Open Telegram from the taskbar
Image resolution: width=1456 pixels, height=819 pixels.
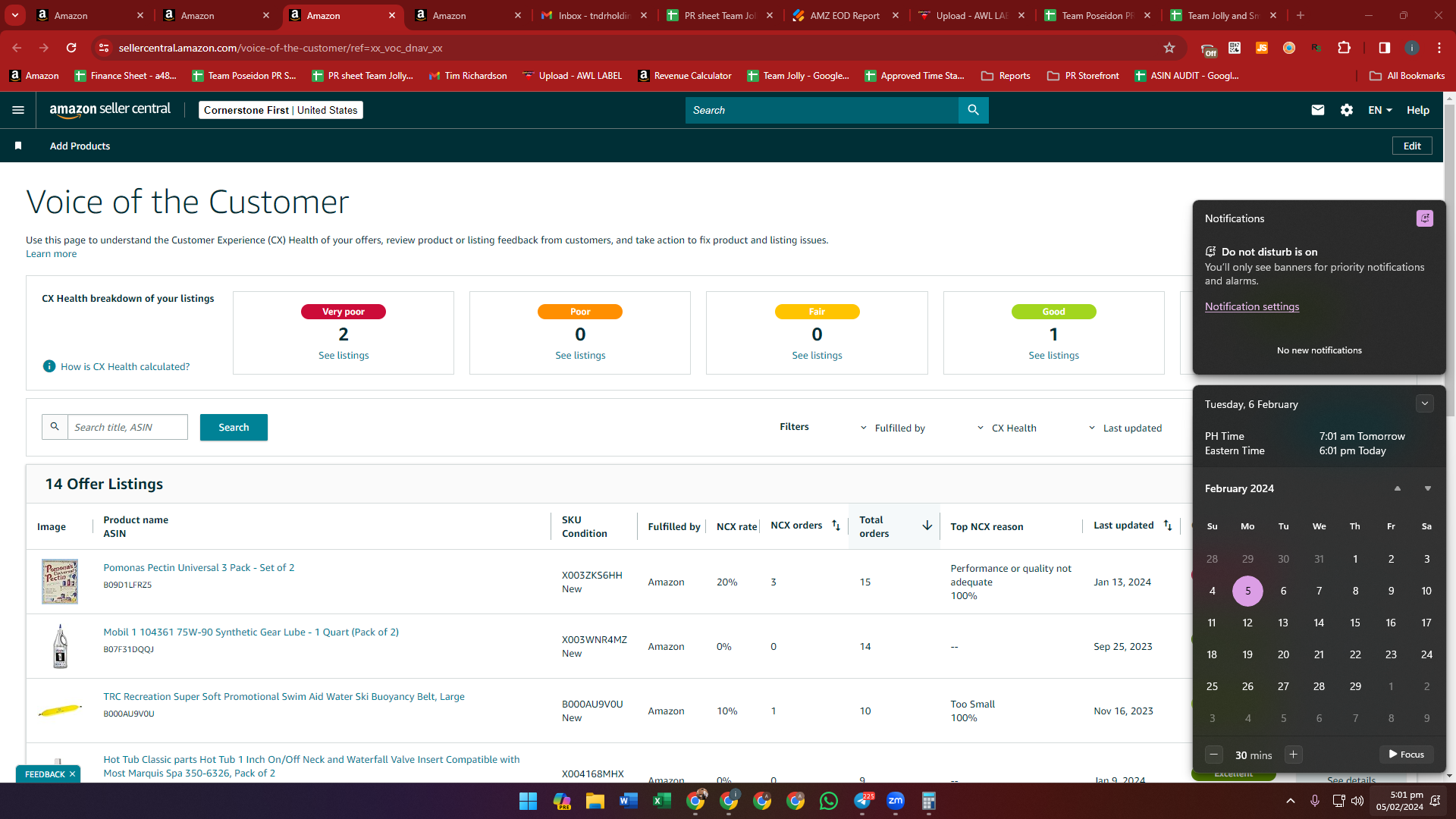[862, 801]
